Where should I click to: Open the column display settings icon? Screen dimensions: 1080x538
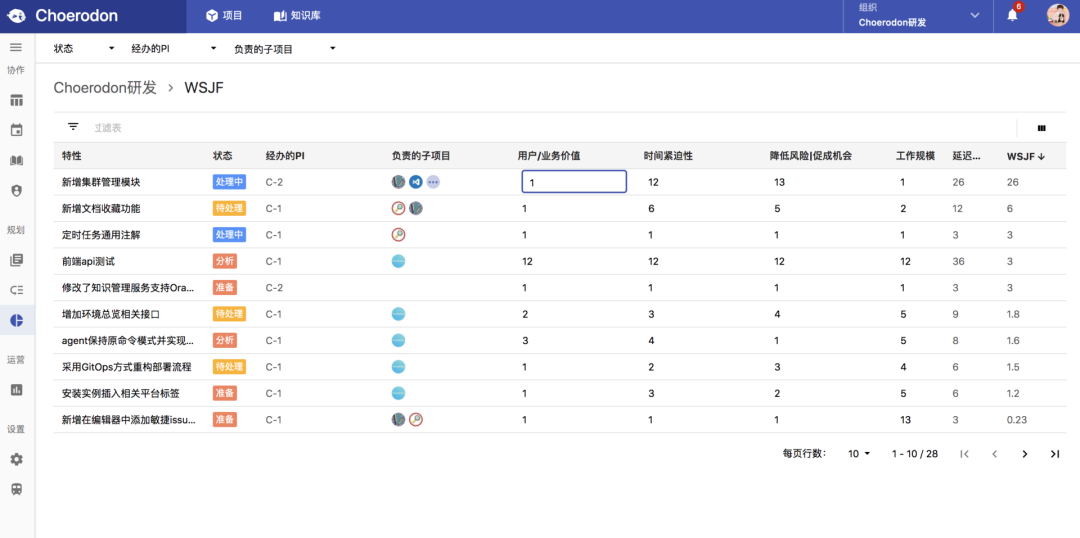point(1042,128)
